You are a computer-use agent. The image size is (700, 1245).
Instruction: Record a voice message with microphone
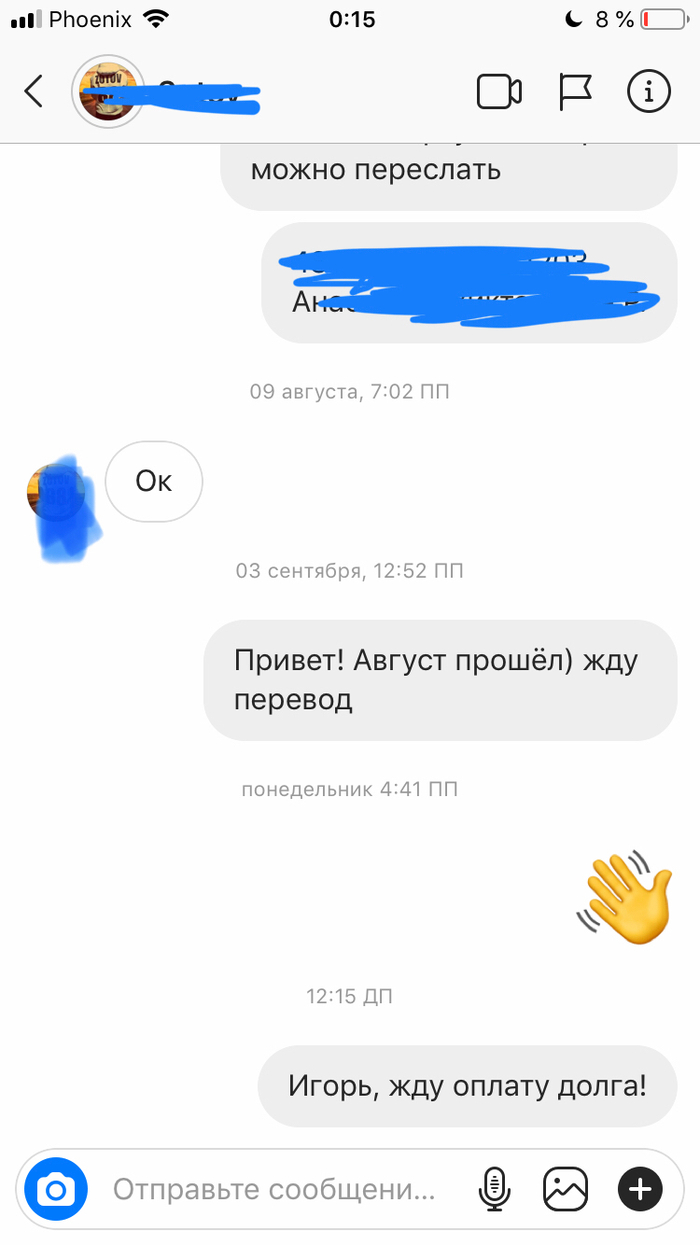pyautogui.click(x=493, y=1189)
